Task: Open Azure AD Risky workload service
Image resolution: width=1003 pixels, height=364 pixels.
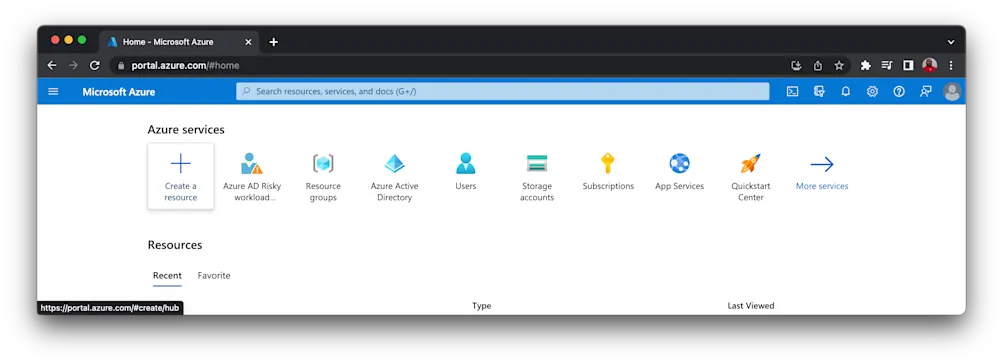Action: [252, 176]
